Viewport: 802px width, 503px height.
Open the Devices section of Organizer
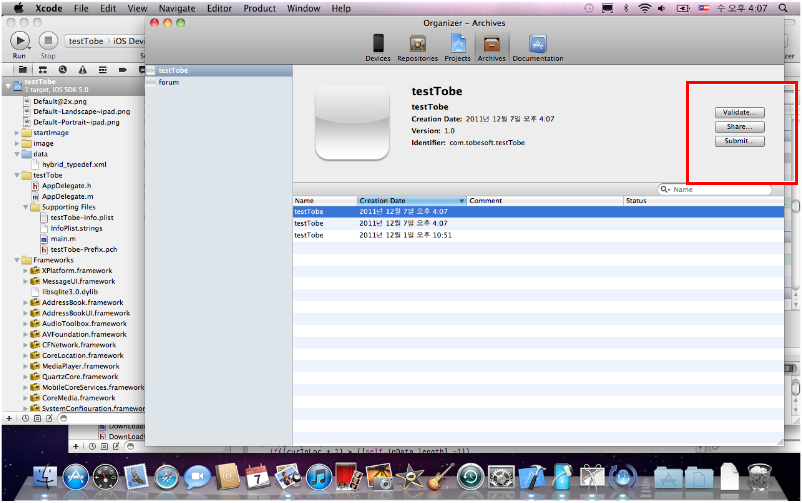(378, 48)
